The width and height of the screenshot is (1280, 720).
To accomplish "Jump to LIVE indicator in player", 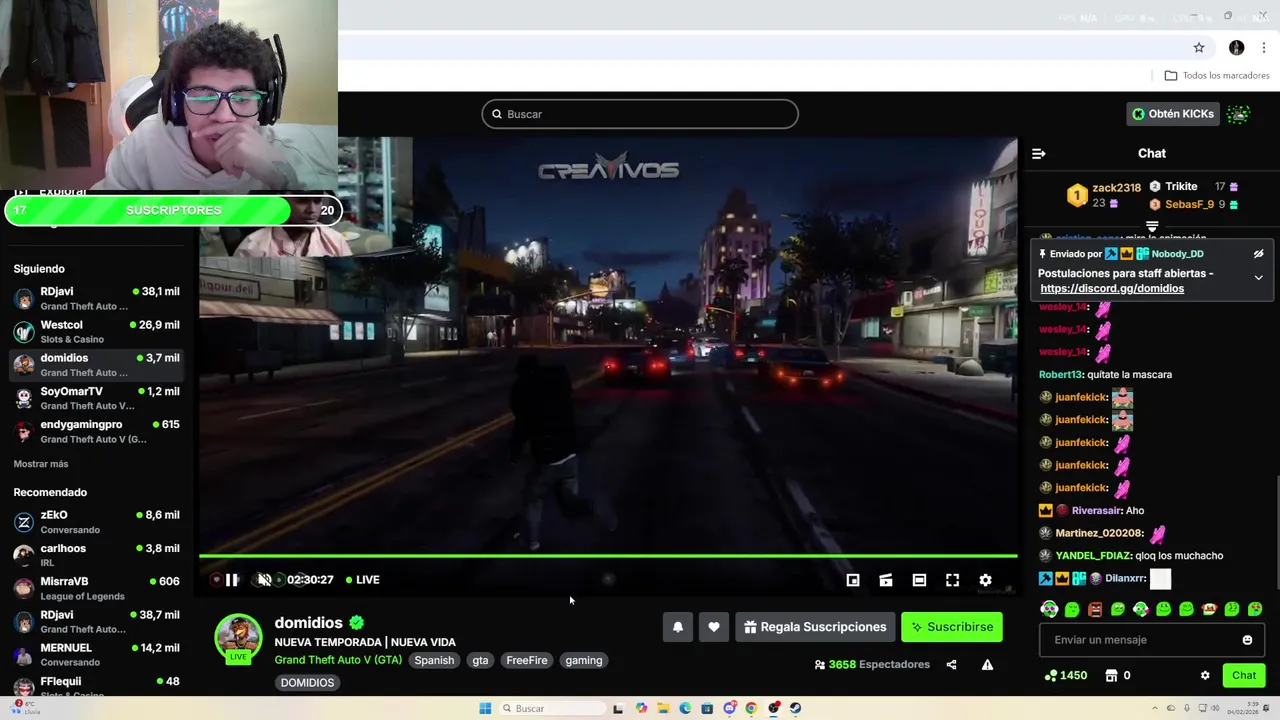I will (x=362, y=580).
